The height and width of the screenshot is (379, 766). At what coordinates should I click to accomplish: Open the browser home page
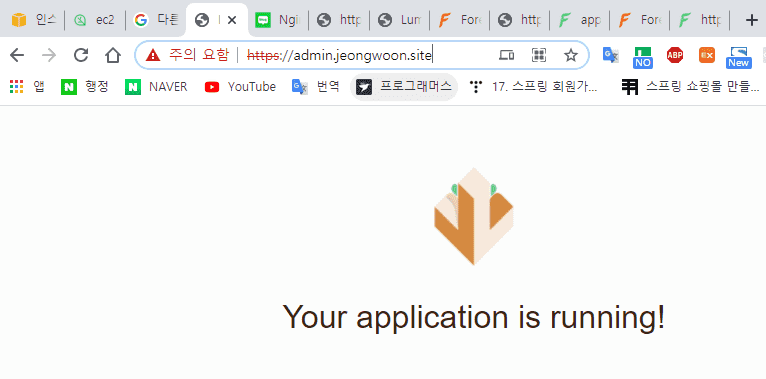(113, 55)
